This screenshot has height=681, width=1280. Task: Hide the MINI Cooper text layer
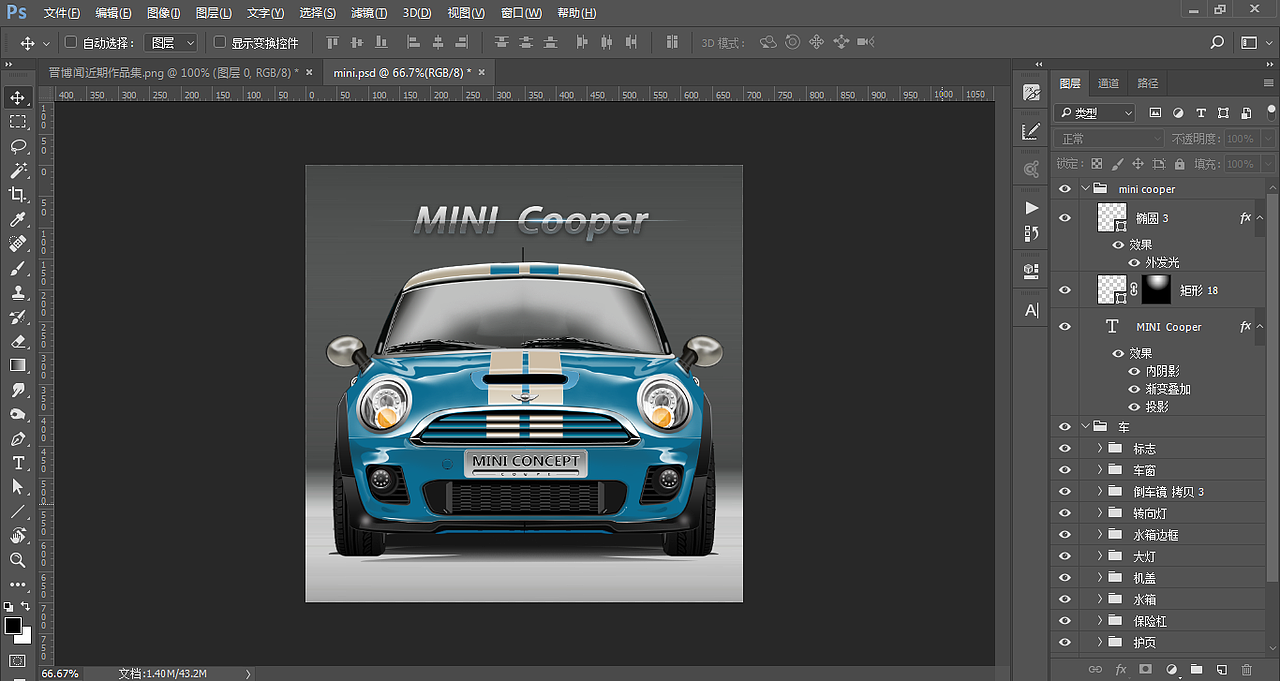coord(1065,327)
